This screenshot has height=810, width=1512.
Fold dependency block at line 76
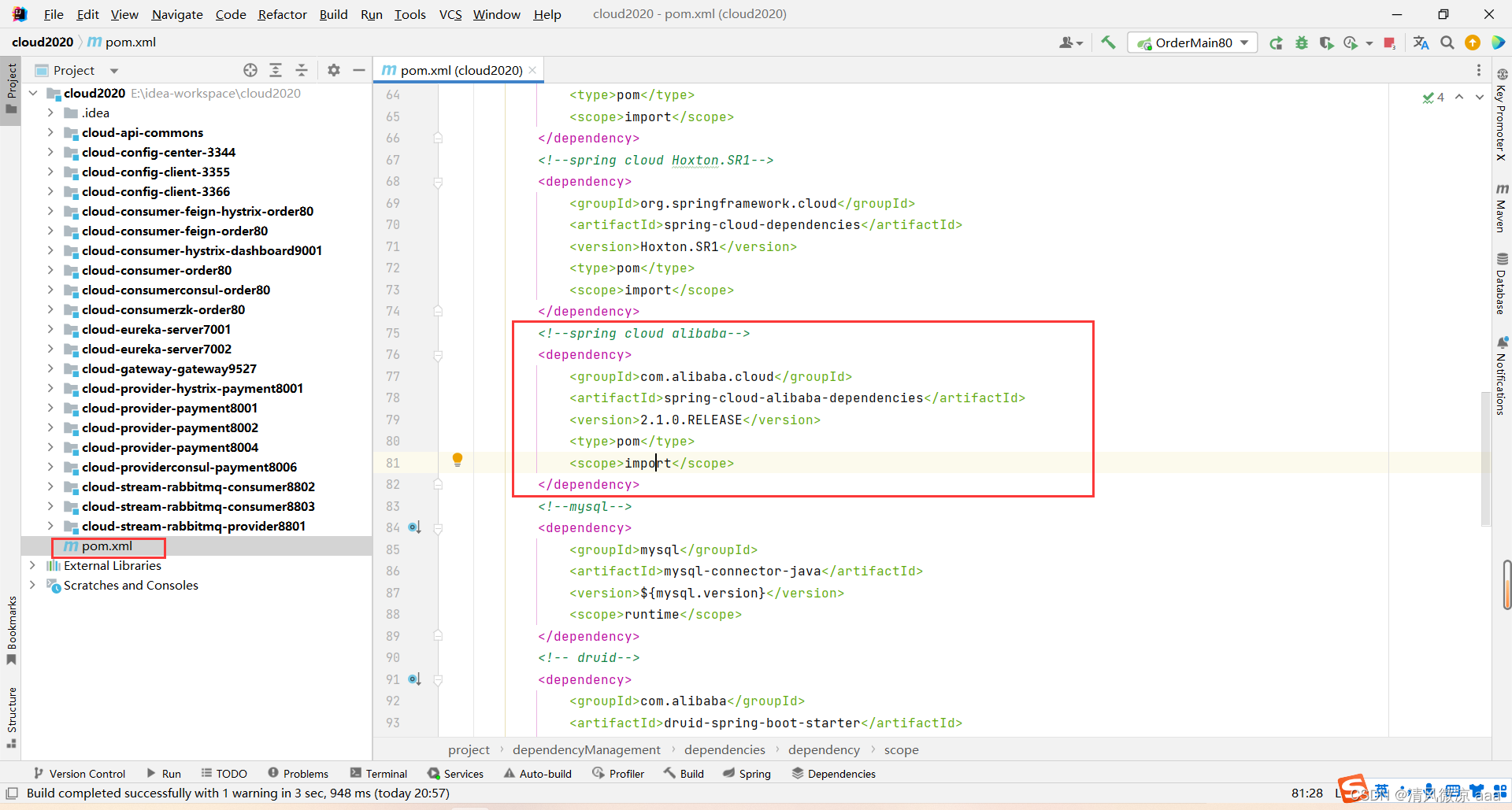pos(438,355)
